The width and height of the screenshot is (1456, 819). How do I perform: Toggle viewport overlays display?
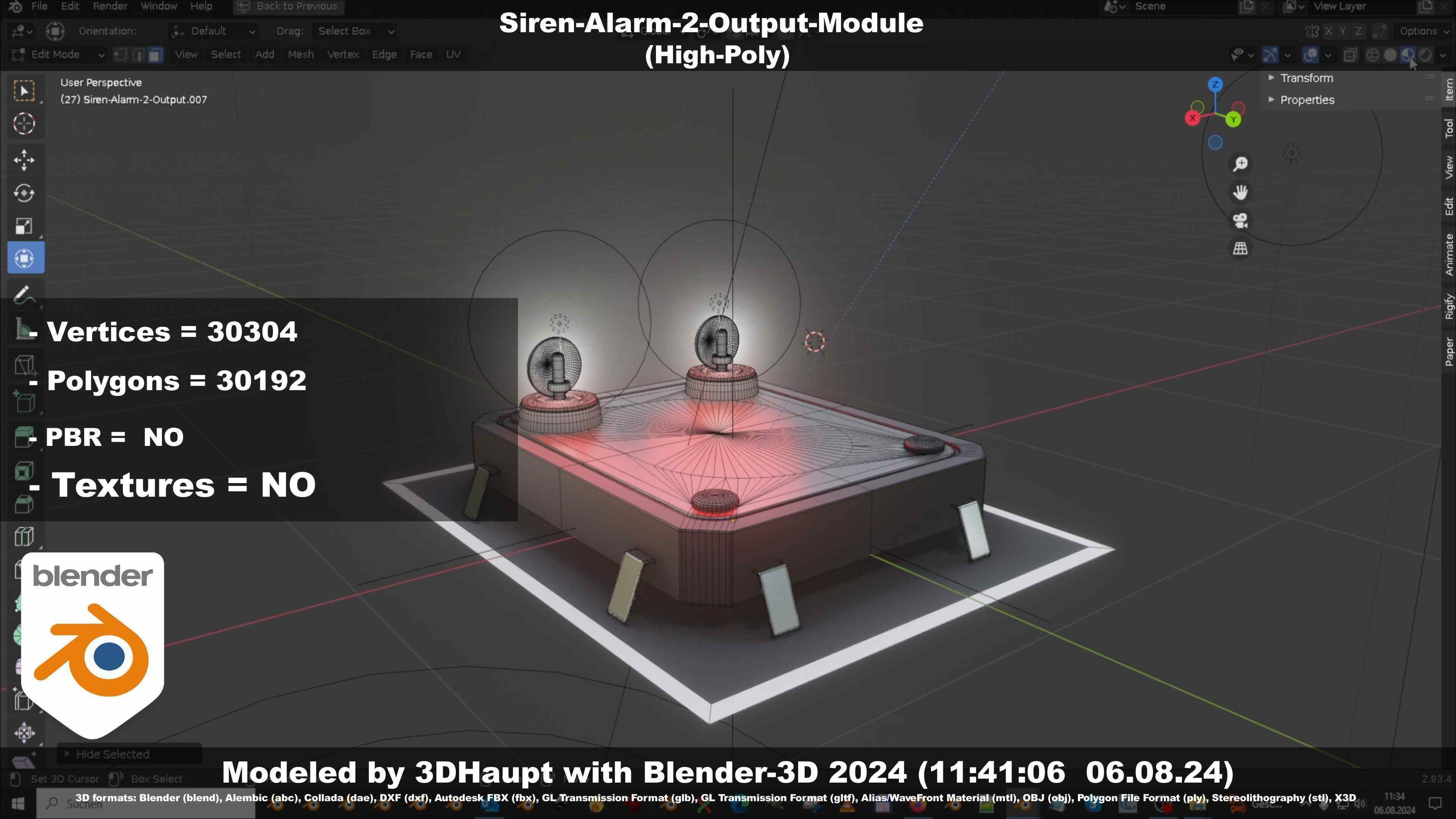click(x=1310, y=55)
